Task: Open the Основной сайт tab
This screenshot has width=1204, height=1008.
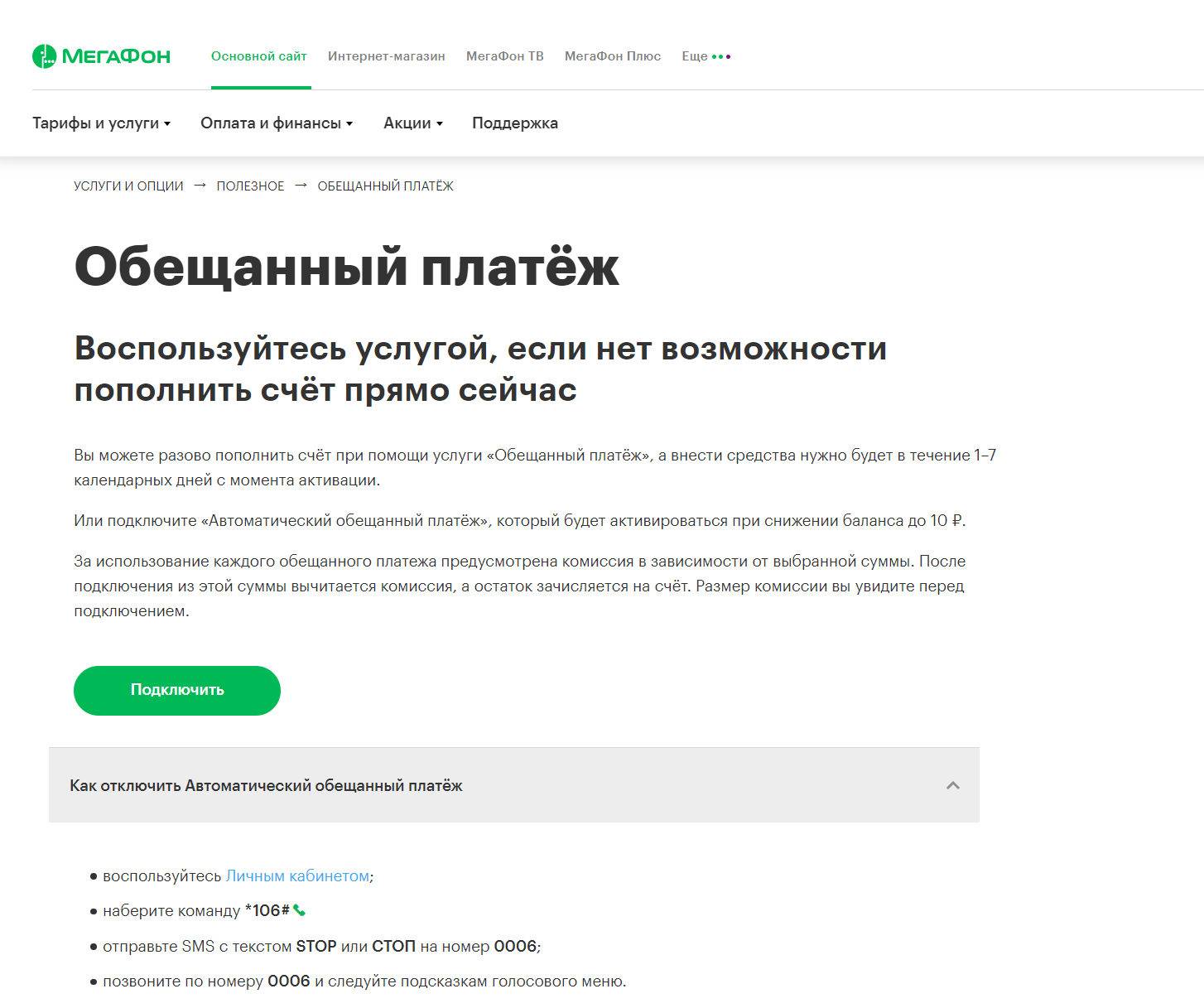Action: [x=258, y=56]
